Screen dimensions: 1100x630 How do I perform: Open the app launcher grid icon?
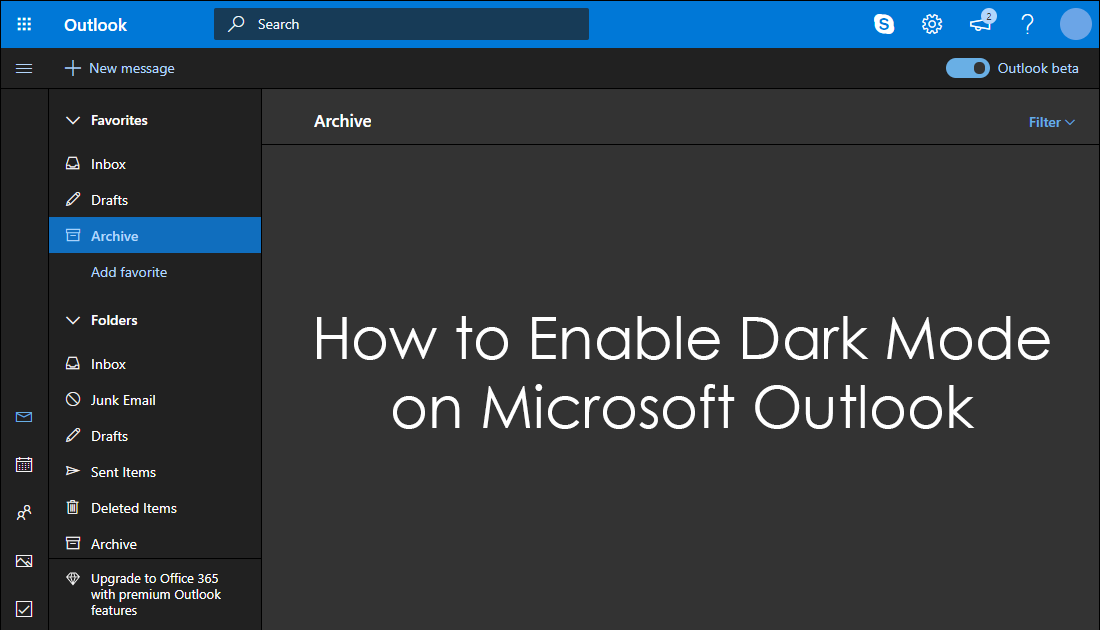pyautogui.click(x=24, y=25)
